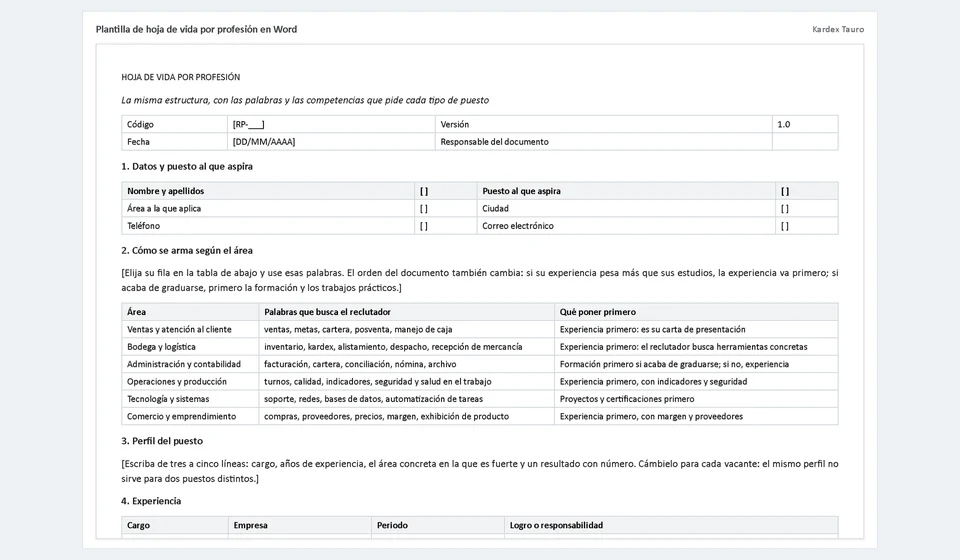
Task: Click the 'Puesto al que aspira' cell
Action: [626, 191]
